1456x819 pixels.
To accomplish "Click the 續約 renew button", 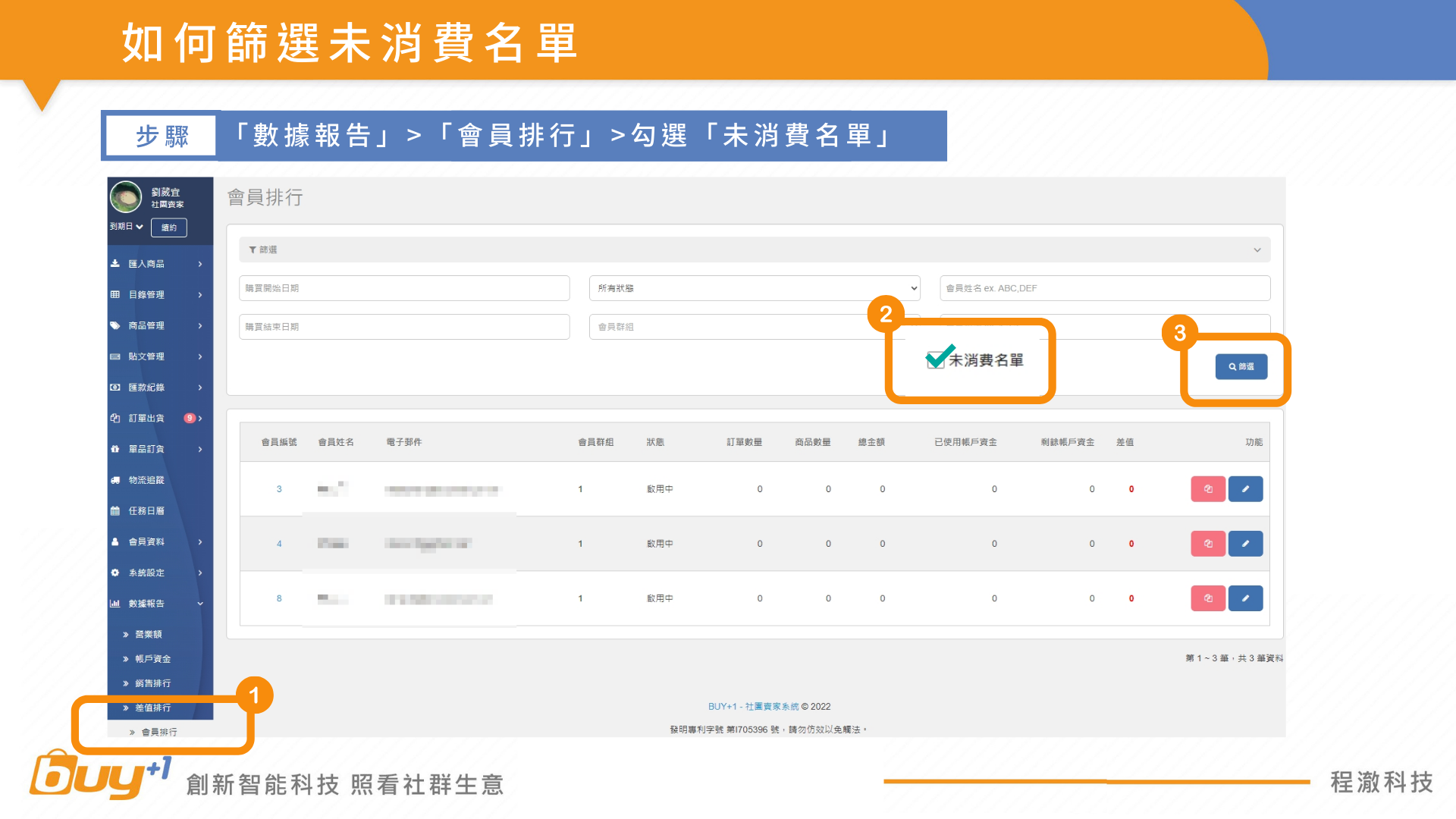I will 168,227.
